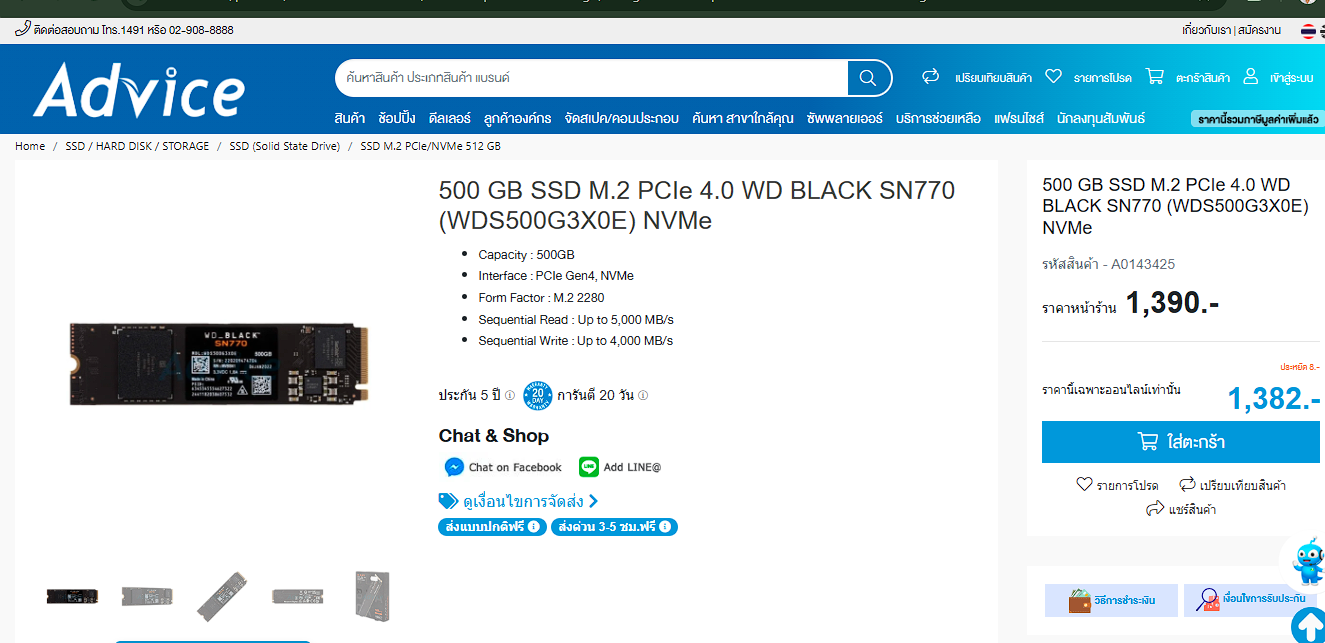Click inside the product search field
Viewport: 1325px width, 643px height.
(x=592, y=78)
